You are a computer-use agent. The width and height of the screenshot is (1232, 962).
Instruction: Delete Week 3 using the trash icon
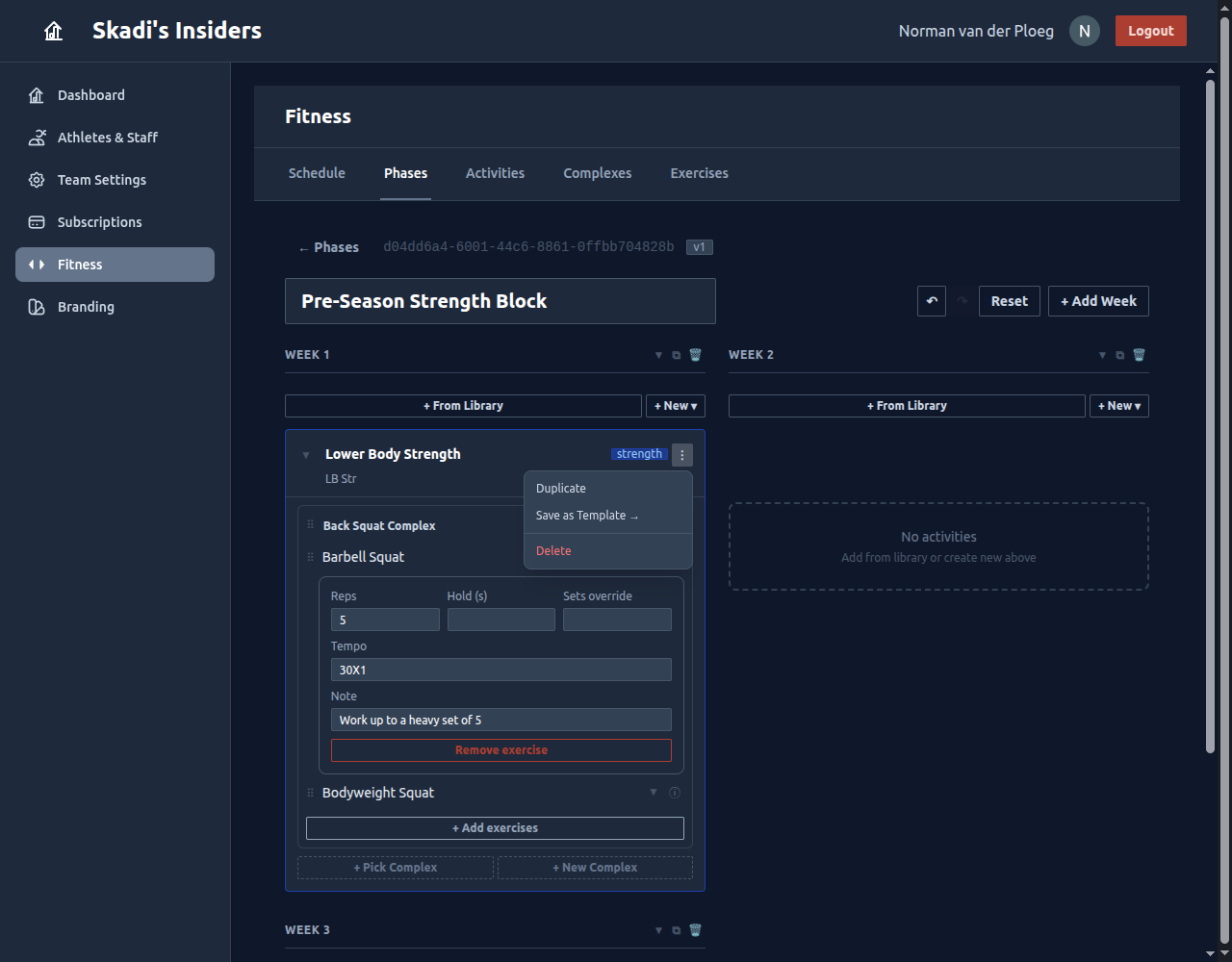(696, 930)
